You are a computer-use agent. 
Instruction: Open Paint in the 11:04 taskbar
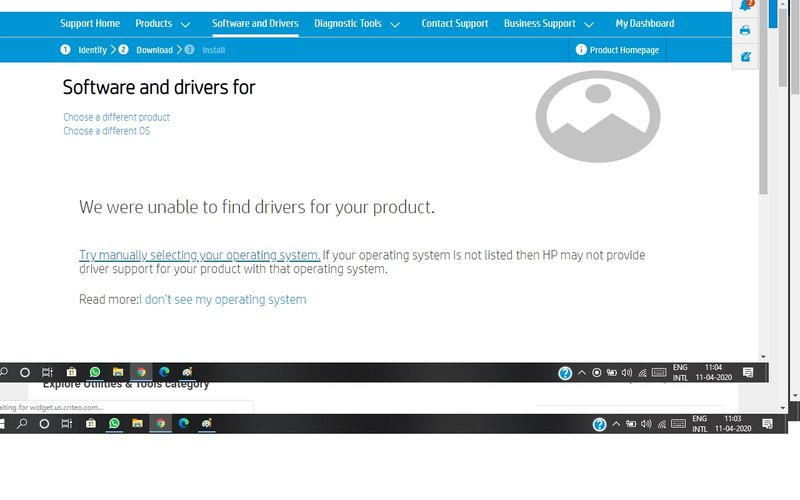pyautogui.click(x=187, y=372)
